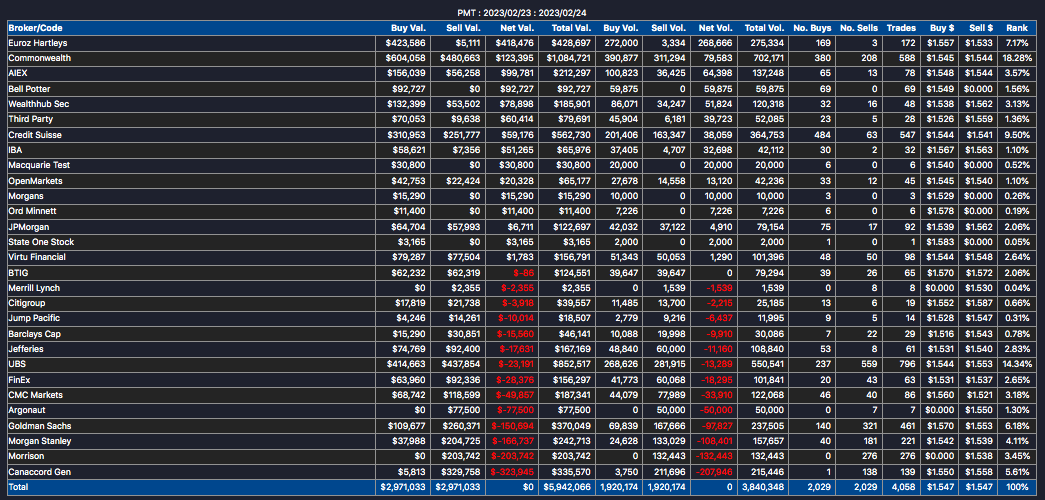The height and width of the screenshot is (500, 1045).
Task: Select the FinEx broker name
Action: coord(19,380)
